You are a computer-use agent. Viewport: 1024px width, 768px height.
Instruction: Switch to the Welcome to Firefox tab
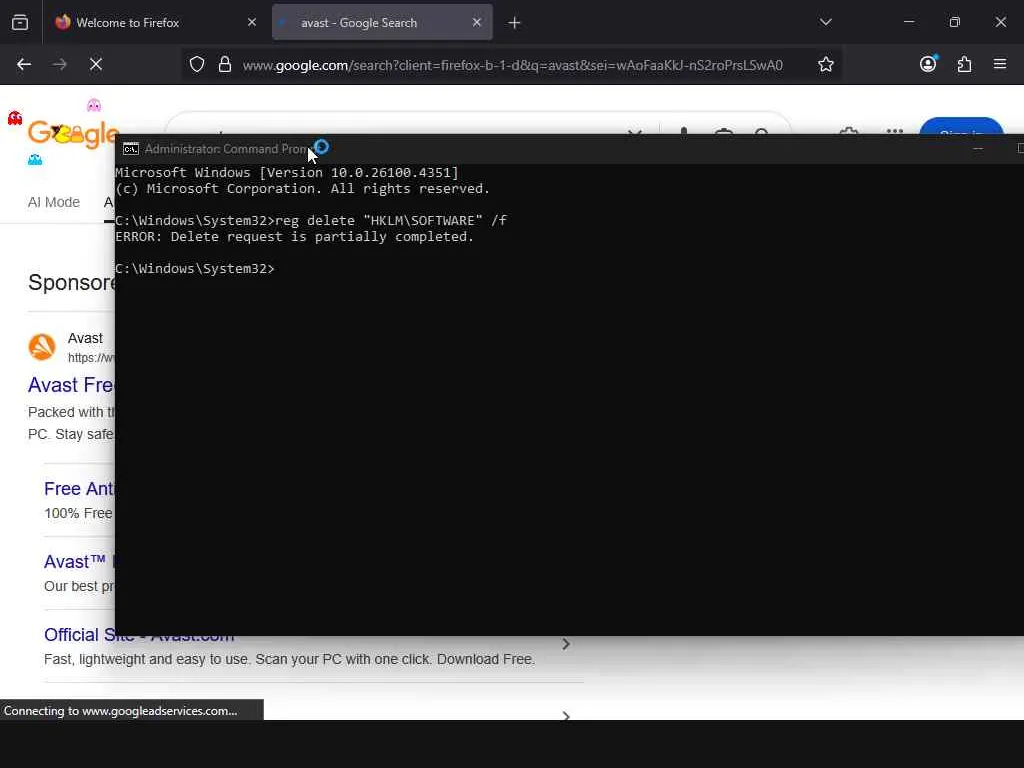[154, 22]
